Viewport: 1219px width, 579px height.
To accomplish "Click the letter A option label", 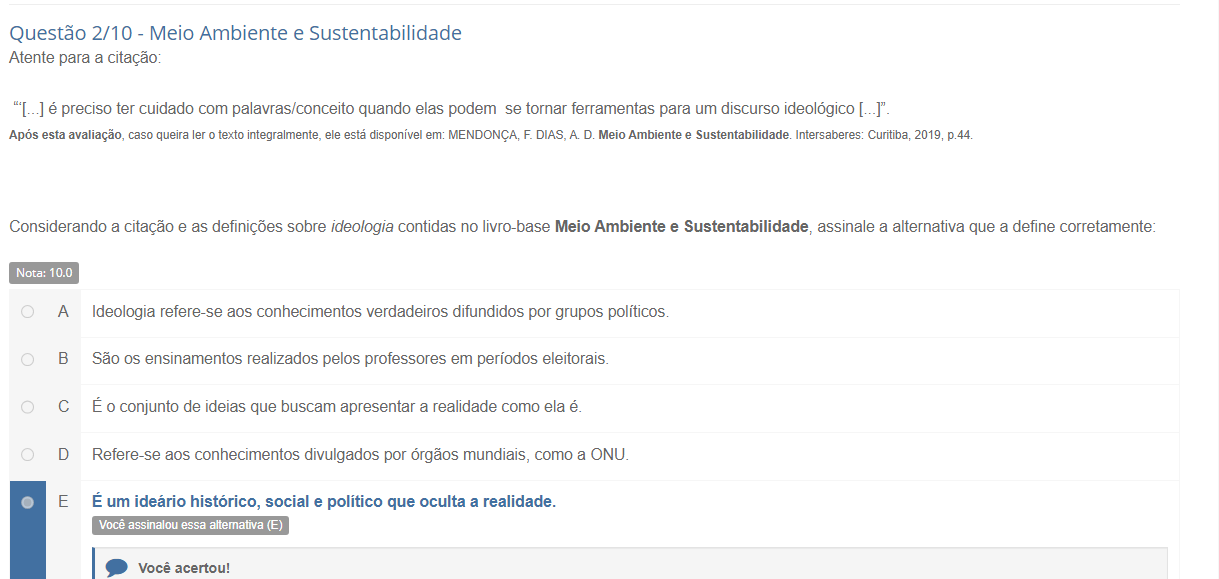I will click(63, 312).
